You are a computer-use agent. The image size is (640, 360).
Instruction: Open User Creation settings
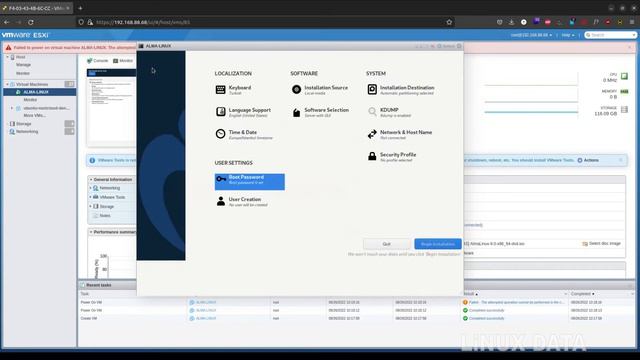coord(242,202)
